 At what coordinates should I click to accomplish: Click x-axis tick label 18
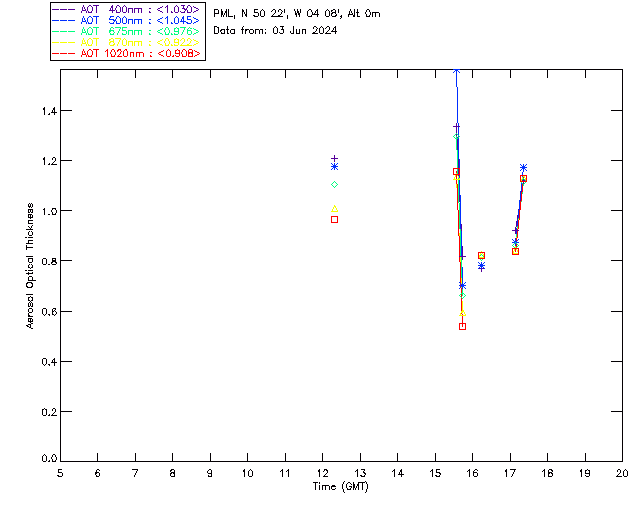548,474
